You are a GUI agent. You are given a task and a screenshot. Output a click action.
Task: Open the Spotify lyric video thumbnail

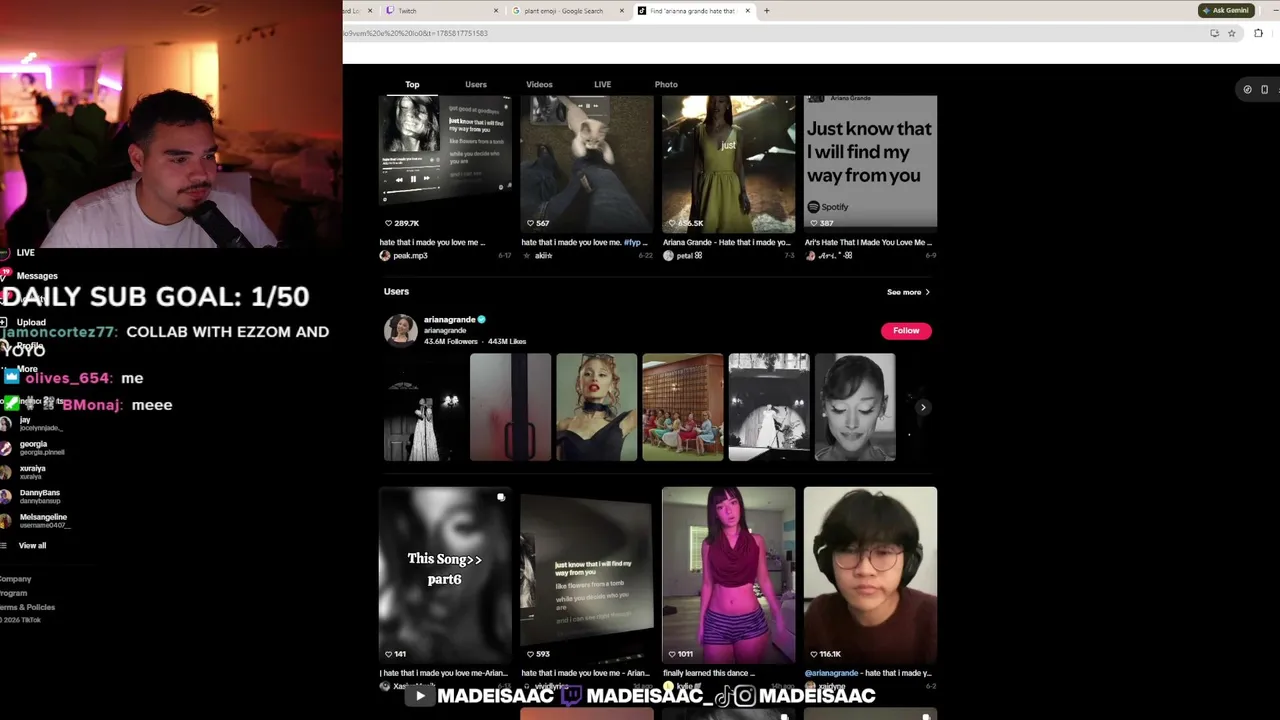tap(870, 164)
